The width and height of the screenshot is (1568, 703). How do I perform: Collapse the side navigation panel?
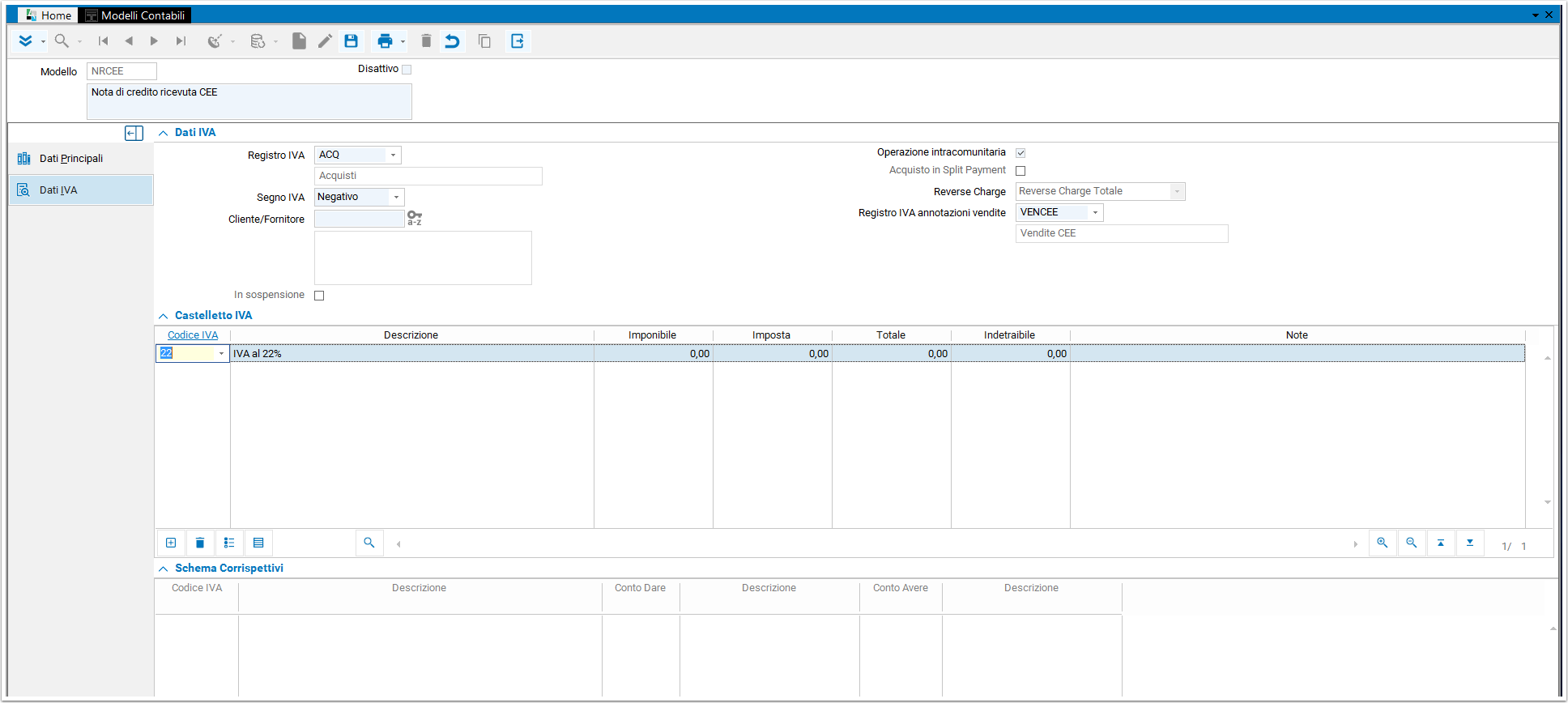(134, 133)
